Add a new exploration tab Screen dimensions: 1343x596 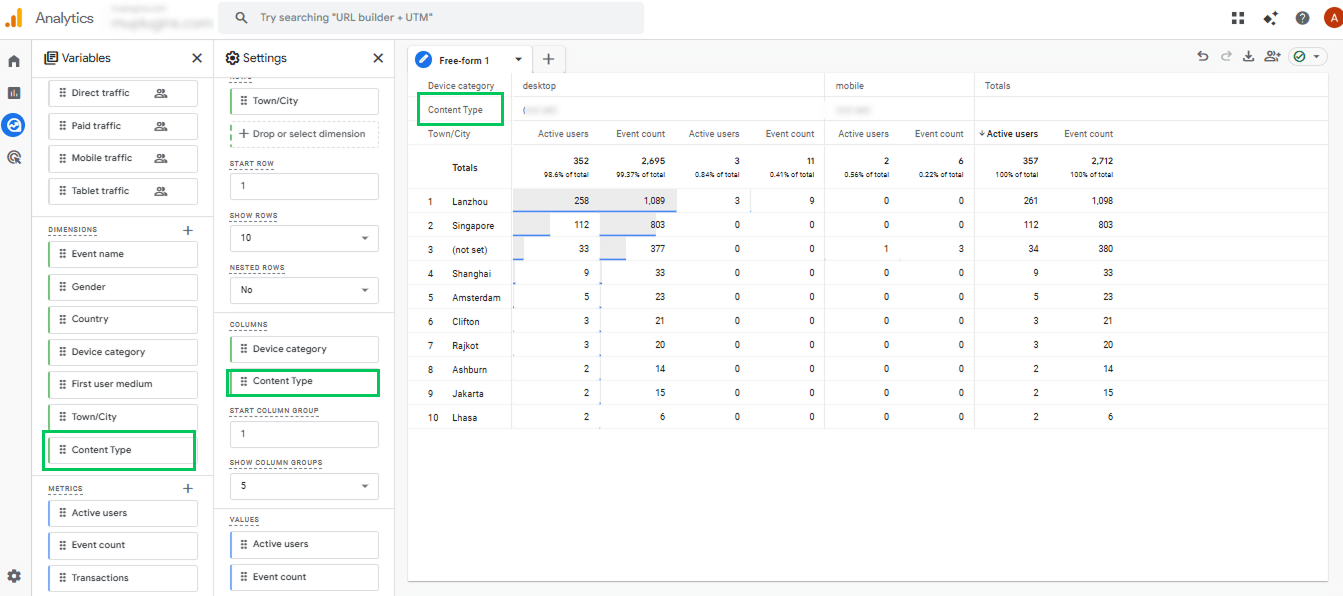pos(548,59)
